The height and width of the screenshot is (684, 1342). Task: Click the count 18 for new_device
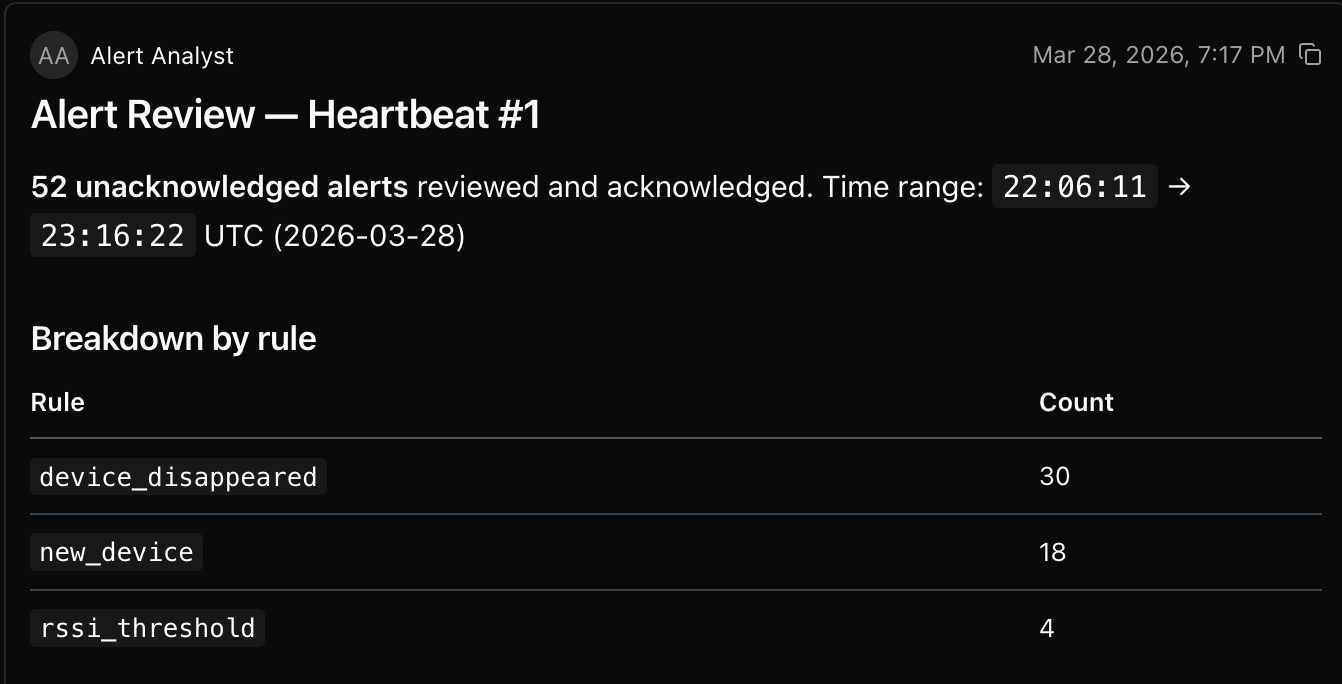[x=1052, y=552]
